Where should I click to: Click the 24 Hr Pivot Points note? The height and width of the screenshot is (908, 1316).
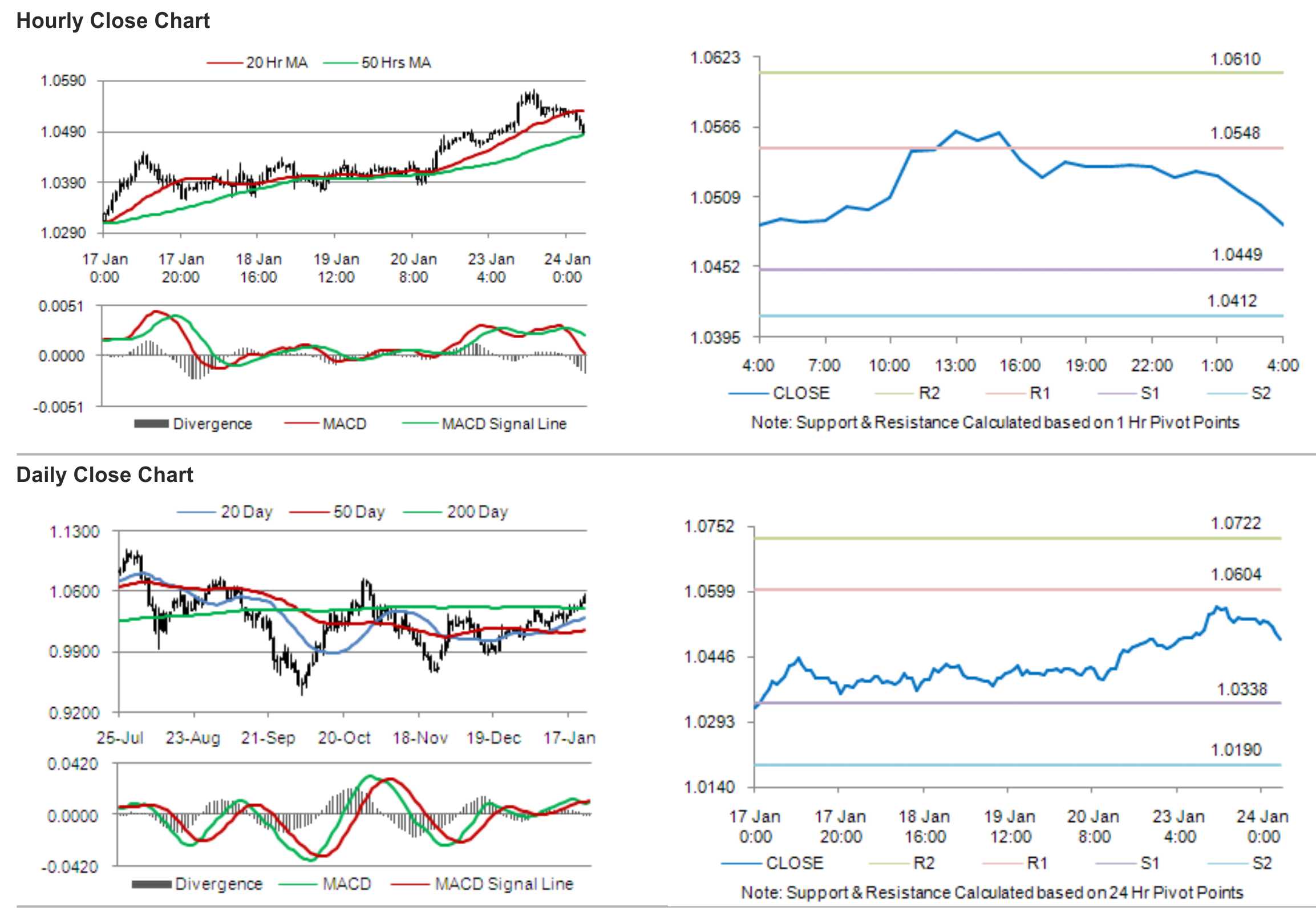[992, 893]
